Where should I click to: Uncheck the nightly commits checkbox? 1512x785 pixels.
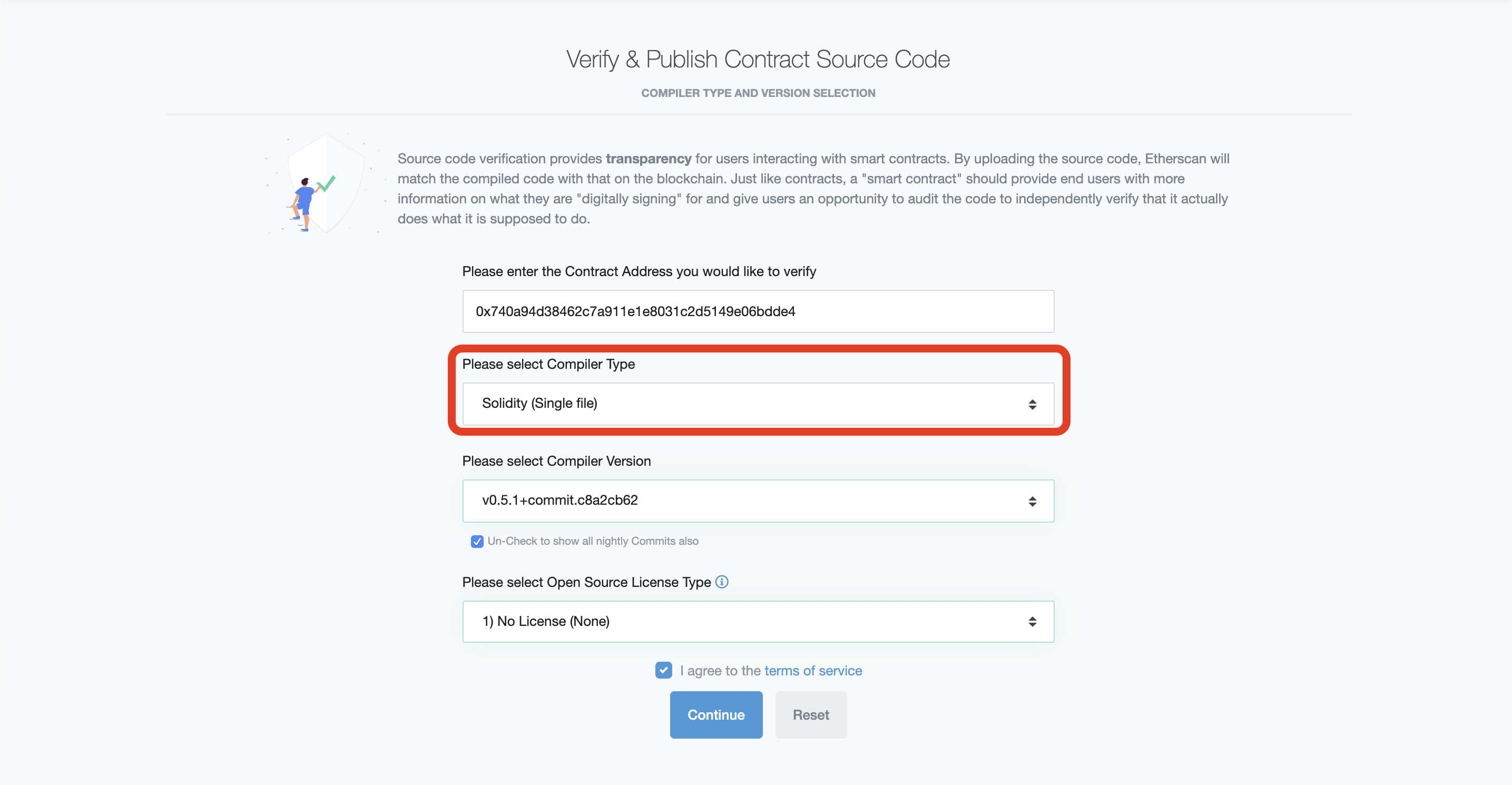coord(477,542)
